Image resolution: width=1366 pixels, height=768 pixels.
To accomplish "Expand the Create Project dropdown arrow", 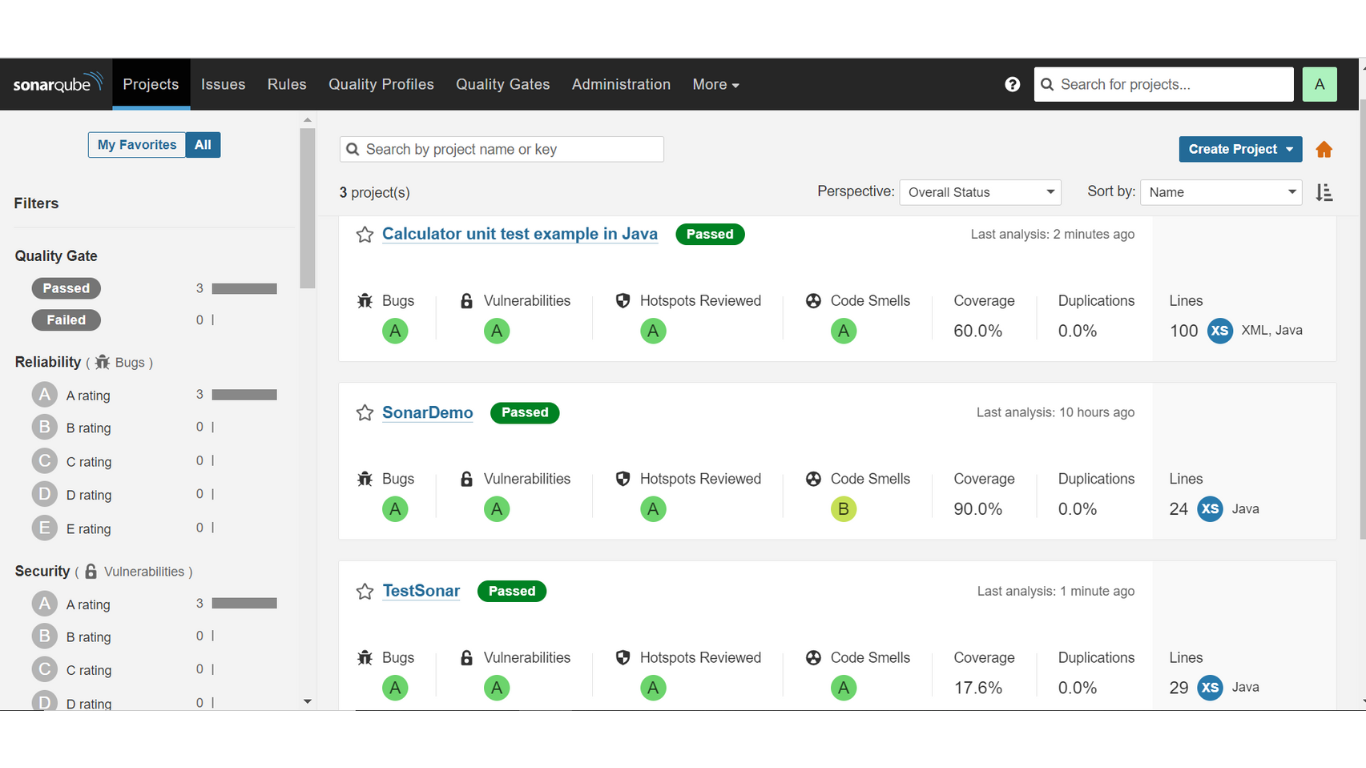I will (1290, 148).
